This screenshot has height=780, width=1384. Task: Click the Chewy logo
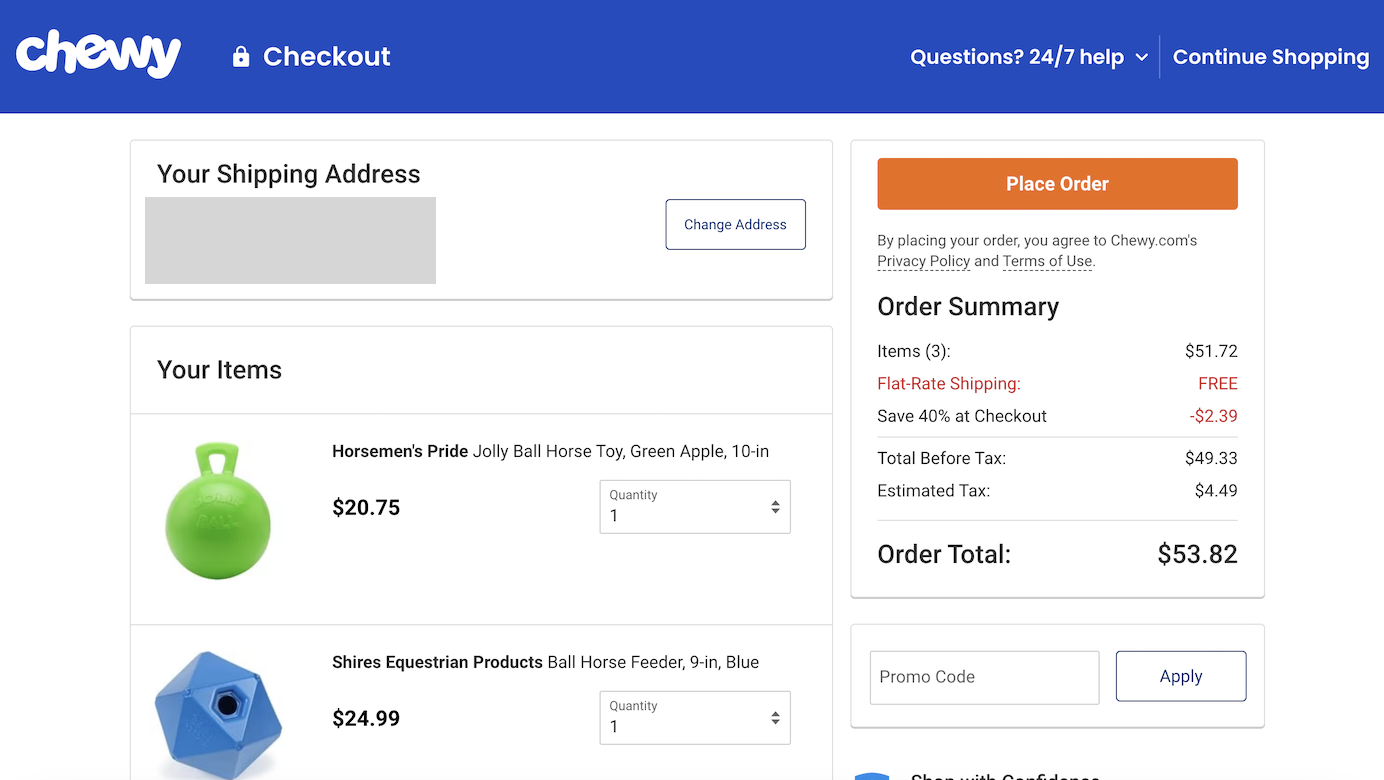coord(97,53)
